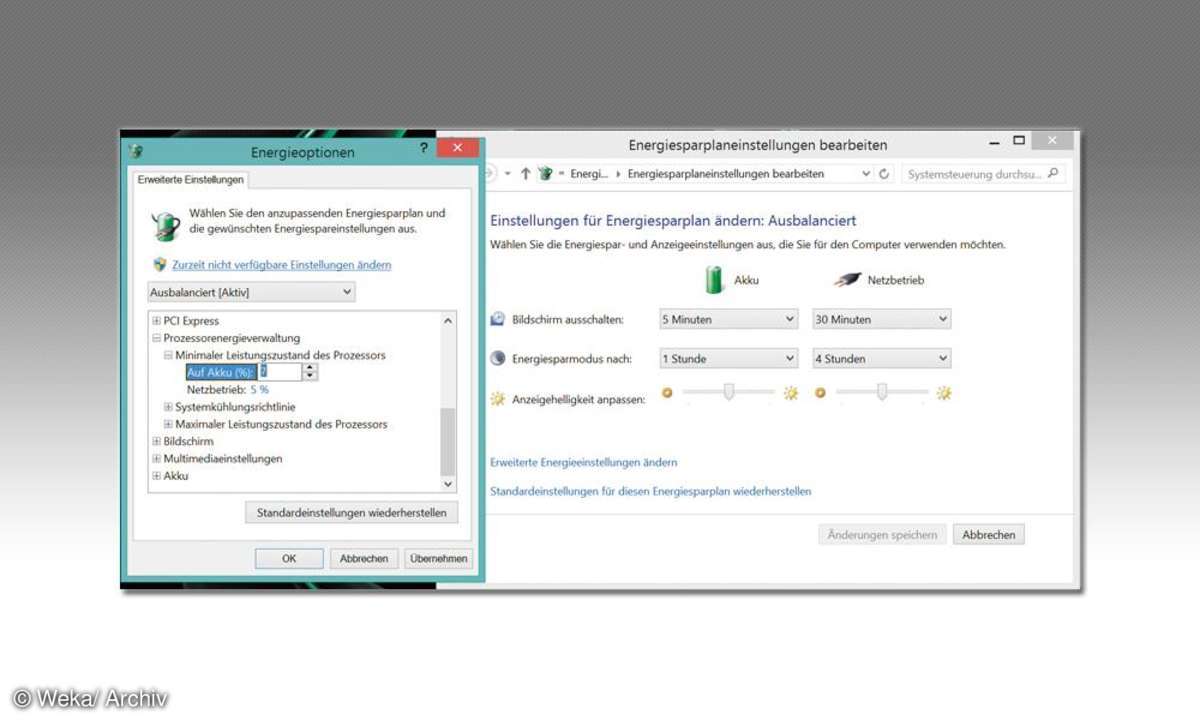Click Abbrechen in the Energieoptionen dialog

364,559
